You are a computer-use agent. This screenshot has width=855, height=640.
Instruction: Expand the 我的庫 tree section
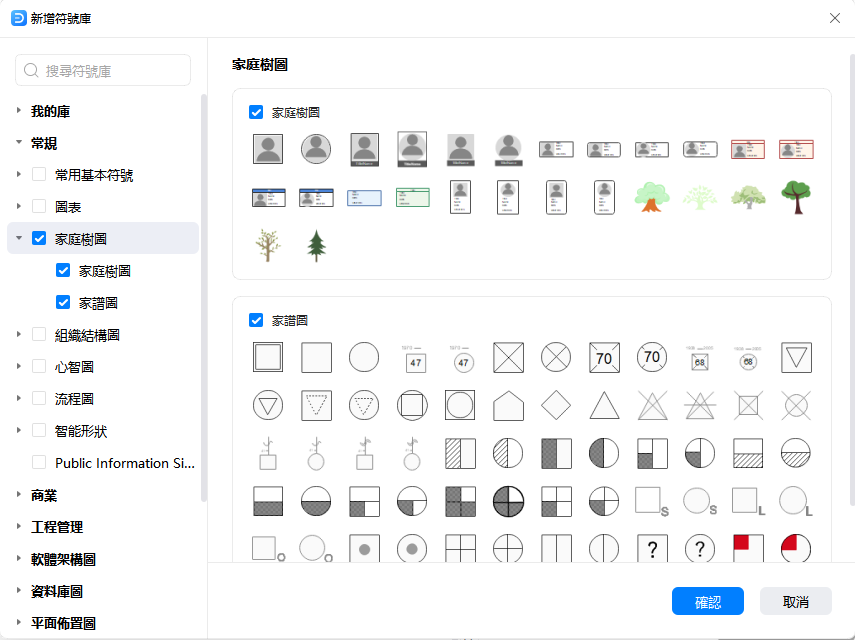click(19, 111)
